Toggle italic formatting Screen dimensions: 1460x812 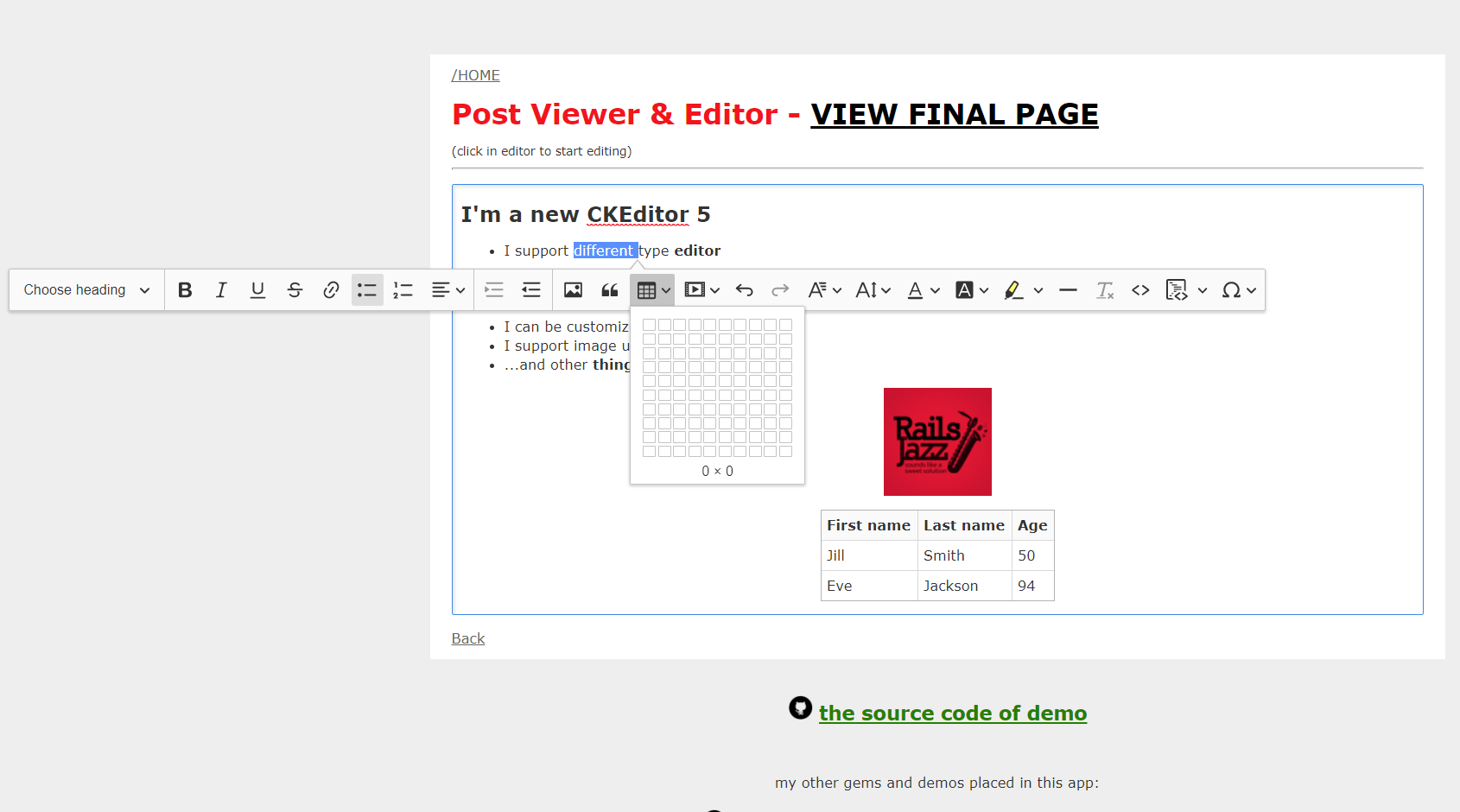pyautogui.click(x=221, y=290)
